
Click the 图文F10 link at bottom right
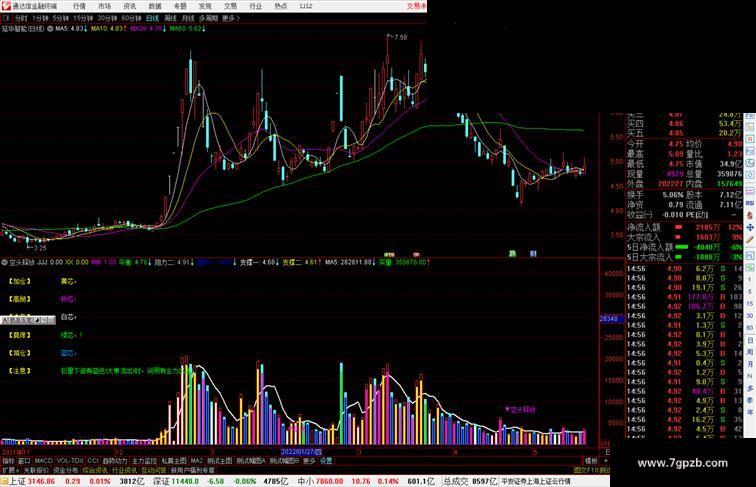(585, 470)
